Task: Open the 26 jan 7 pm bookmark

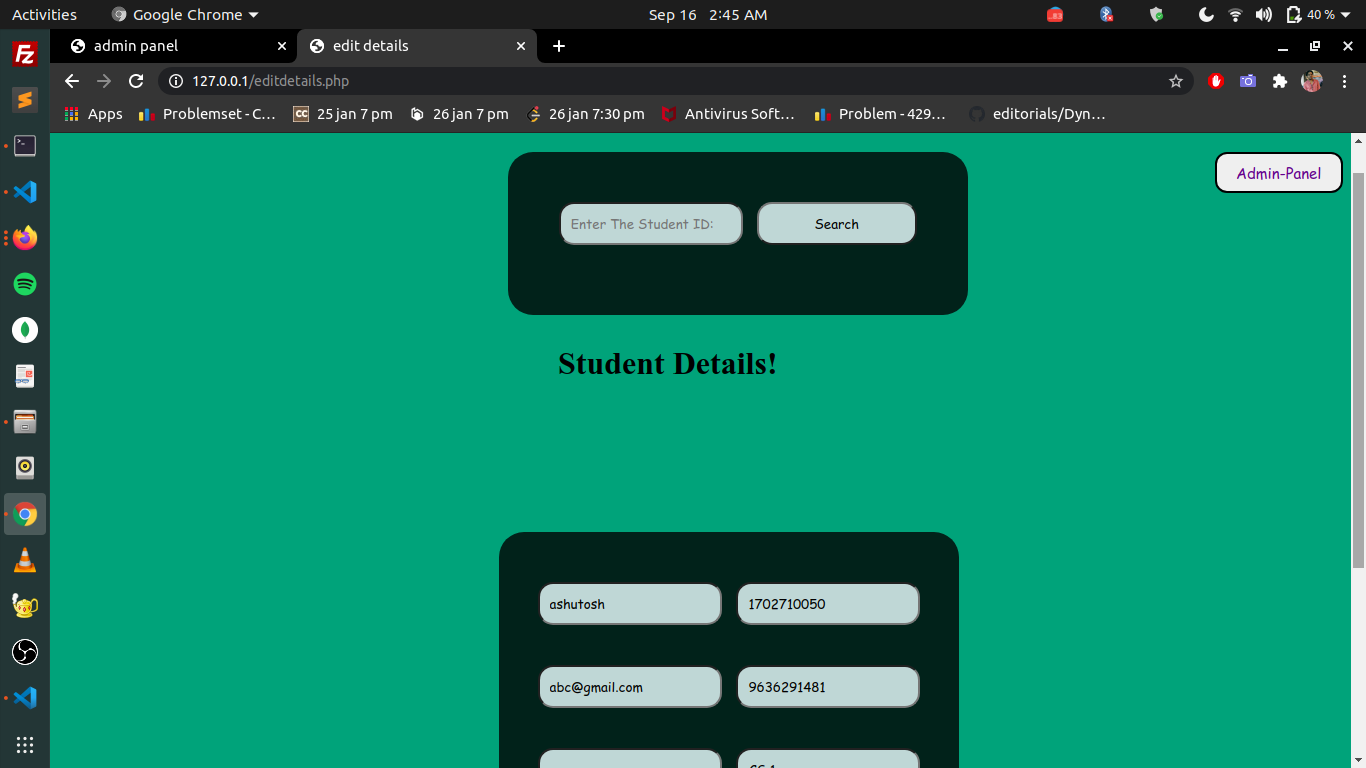Action: pyautogui.click(x=459, y=114)
